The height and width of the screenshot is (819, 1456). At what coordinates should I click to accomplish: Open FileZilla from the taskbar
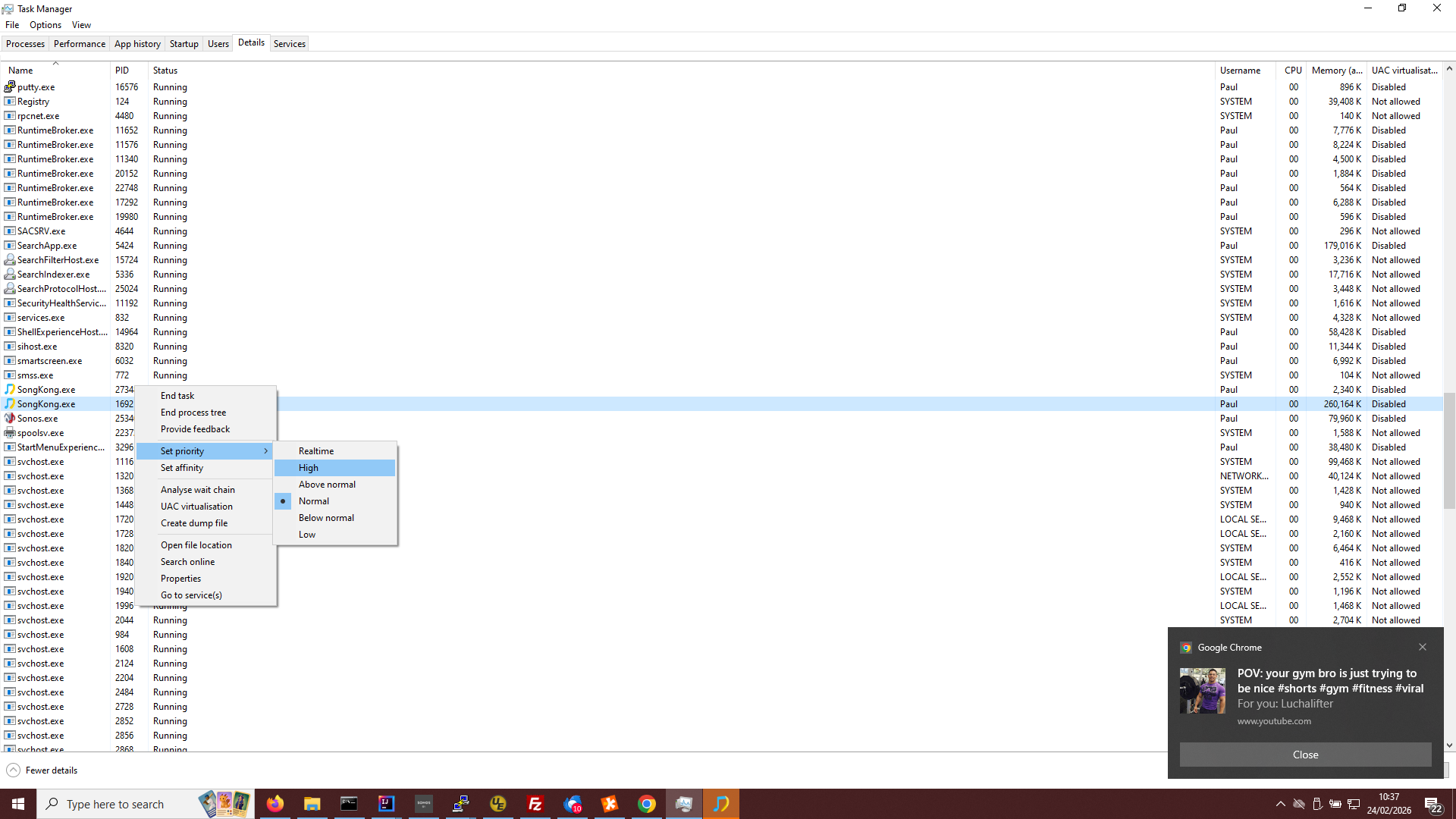pyautogui.click(x=535, y=804)
